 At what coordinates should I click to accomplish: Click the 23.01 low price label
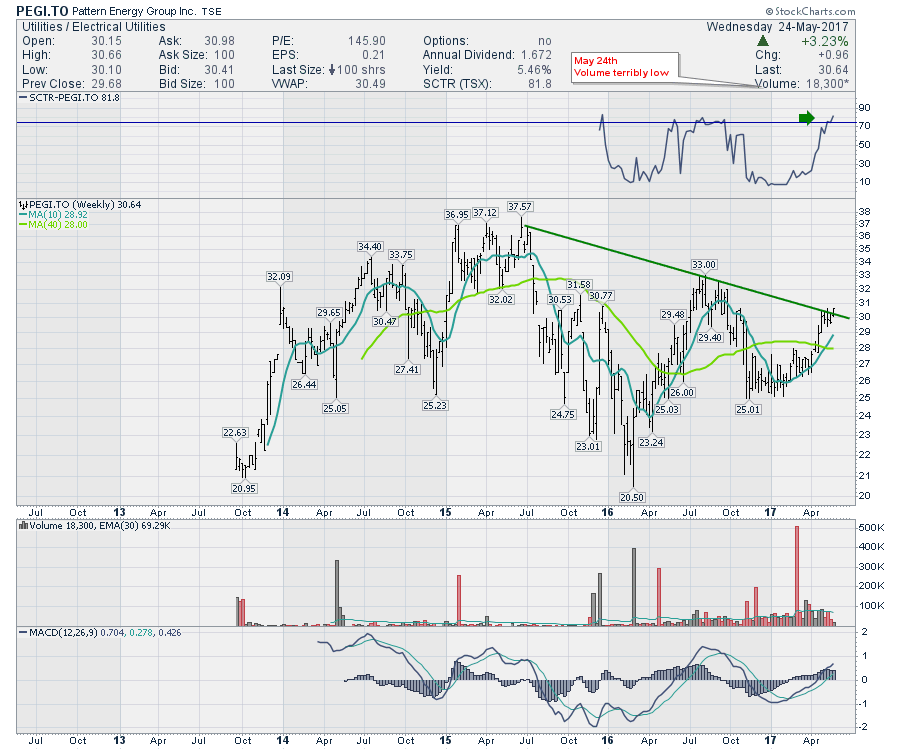tap(588, 446)
